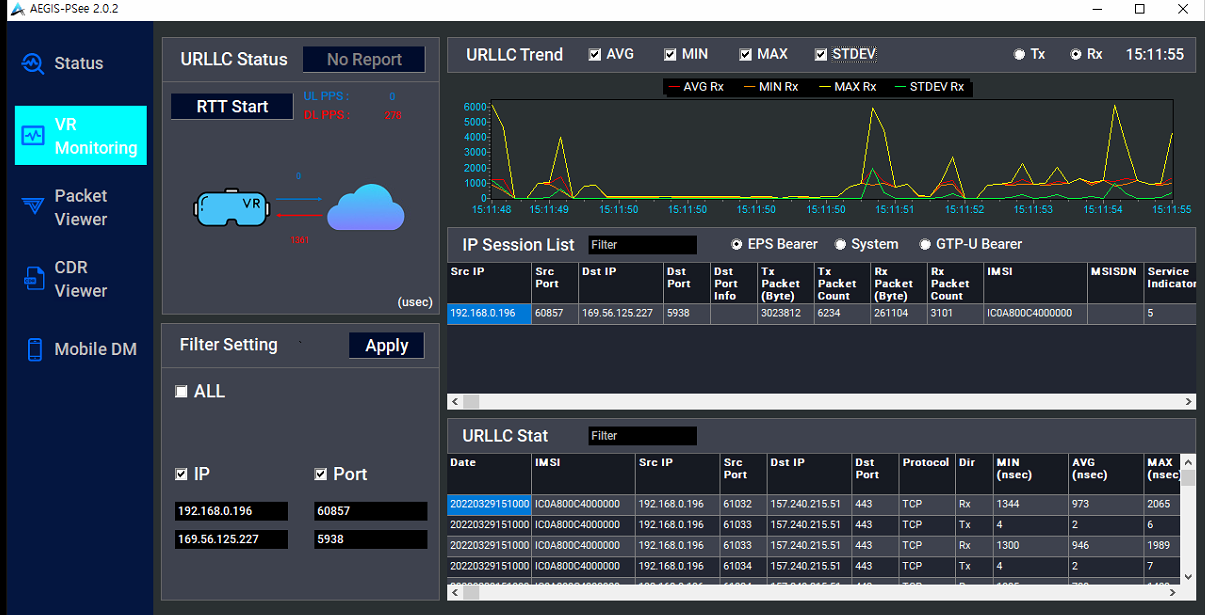Image resolution: width=1205 pixels, height=615 pixels.
Task: Click the cloud icon in URLLC Status
Action: [x=365, y=207]
